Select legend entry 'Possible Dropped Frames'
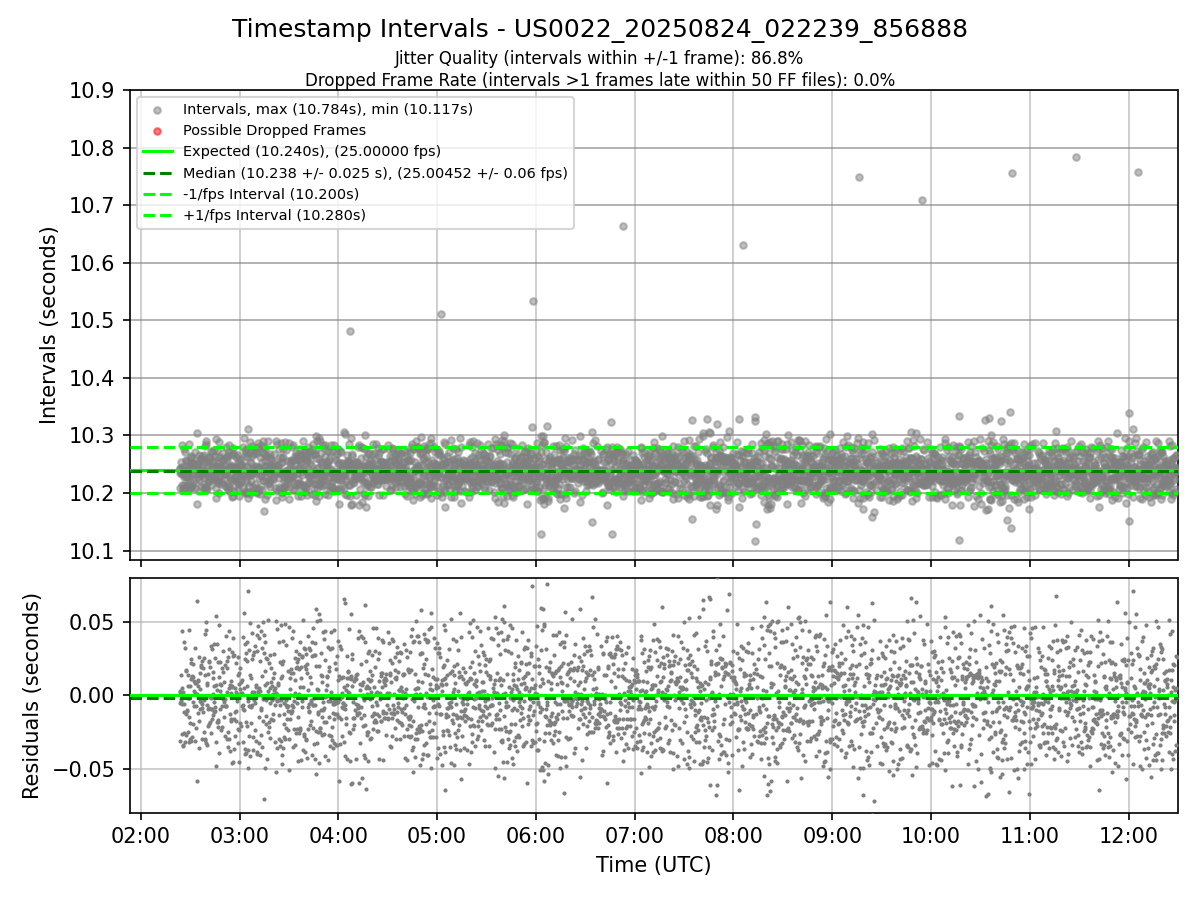Screen dimensions: 1200x900 (x=274, y=130)
